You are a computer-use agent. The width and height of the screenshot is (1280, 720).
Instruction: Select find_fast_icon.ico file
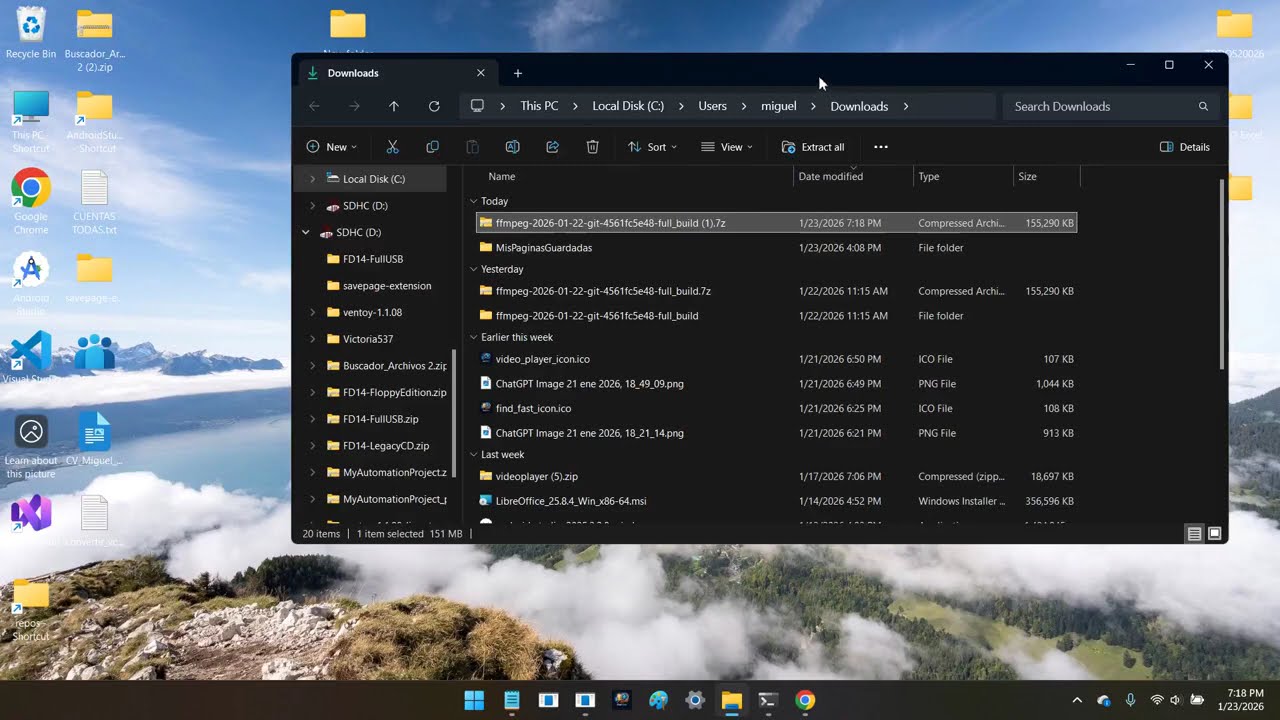[776, 408]
